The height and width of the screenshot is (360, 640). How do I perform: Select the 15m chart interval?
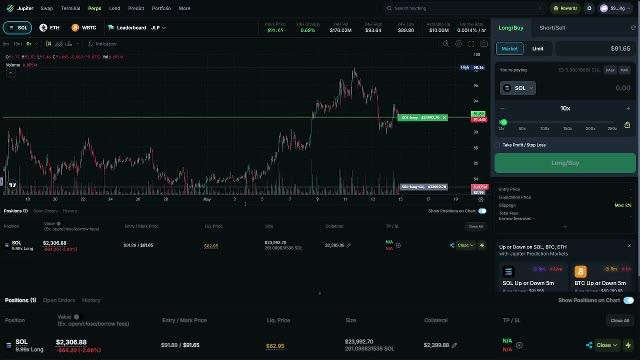click(x=18, y=44)
